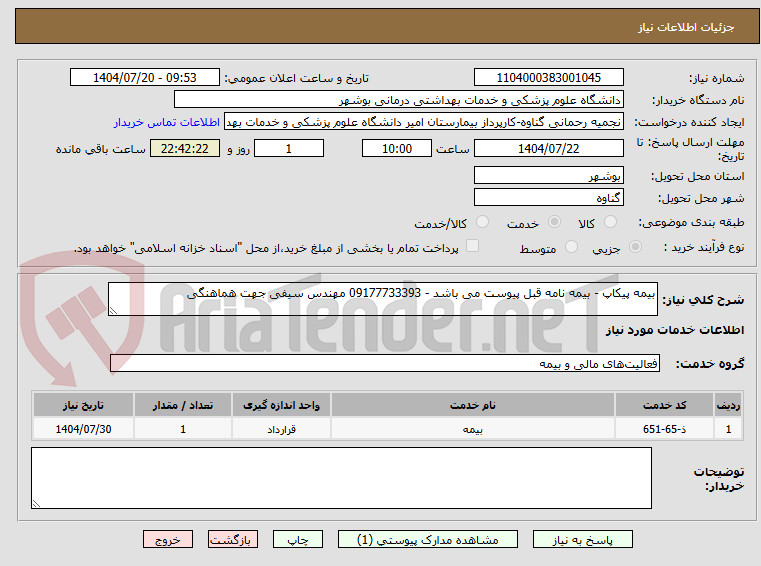Image resolution: width=761 pixels, height=566 pixels.
Task: Click the announcement date field 1404/07/20 - 09:53
Action: click(x=145, y=77)
